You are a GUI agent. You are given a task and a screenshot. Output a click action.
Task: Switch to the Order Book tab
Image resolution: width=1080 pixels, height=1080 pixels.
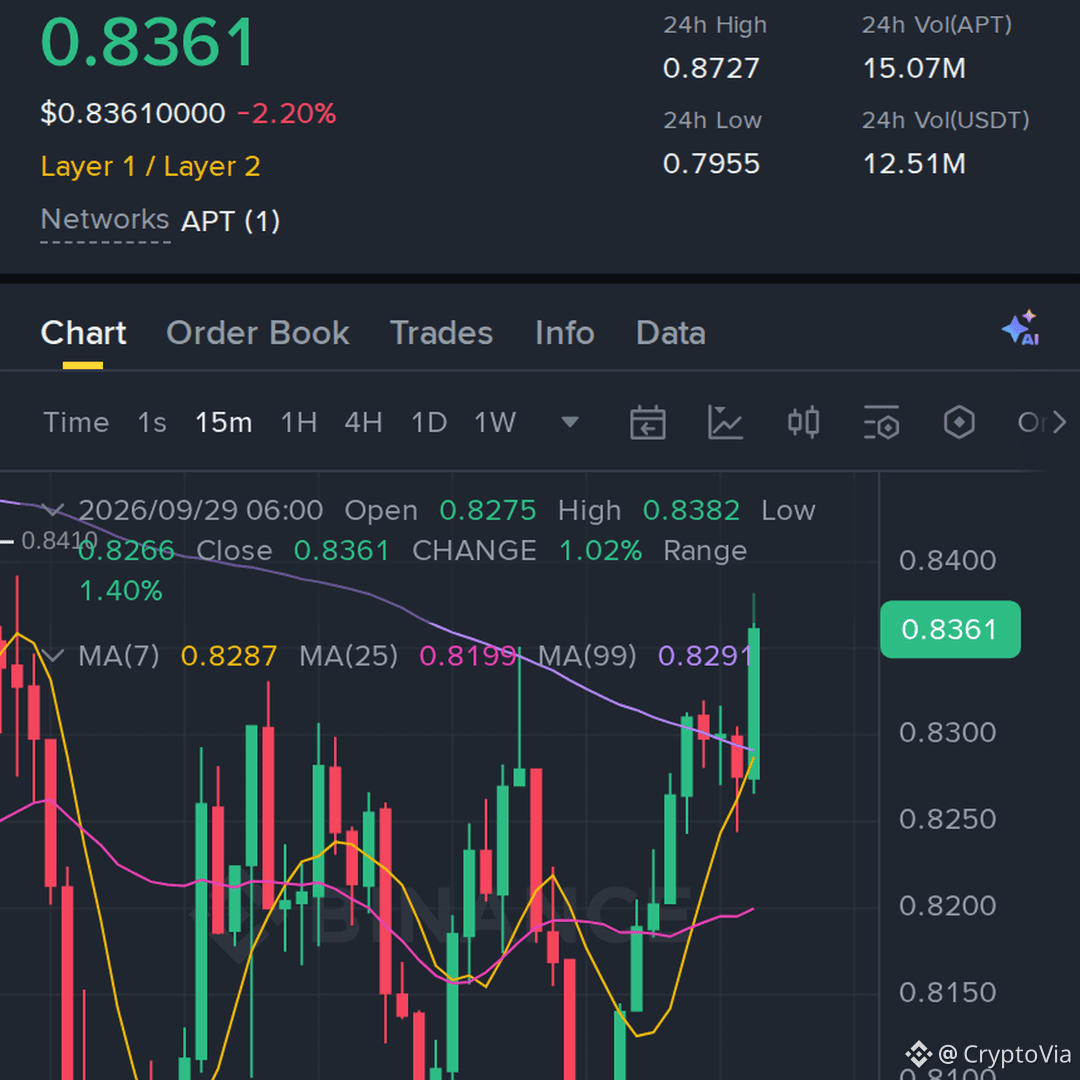coord(258,333)
